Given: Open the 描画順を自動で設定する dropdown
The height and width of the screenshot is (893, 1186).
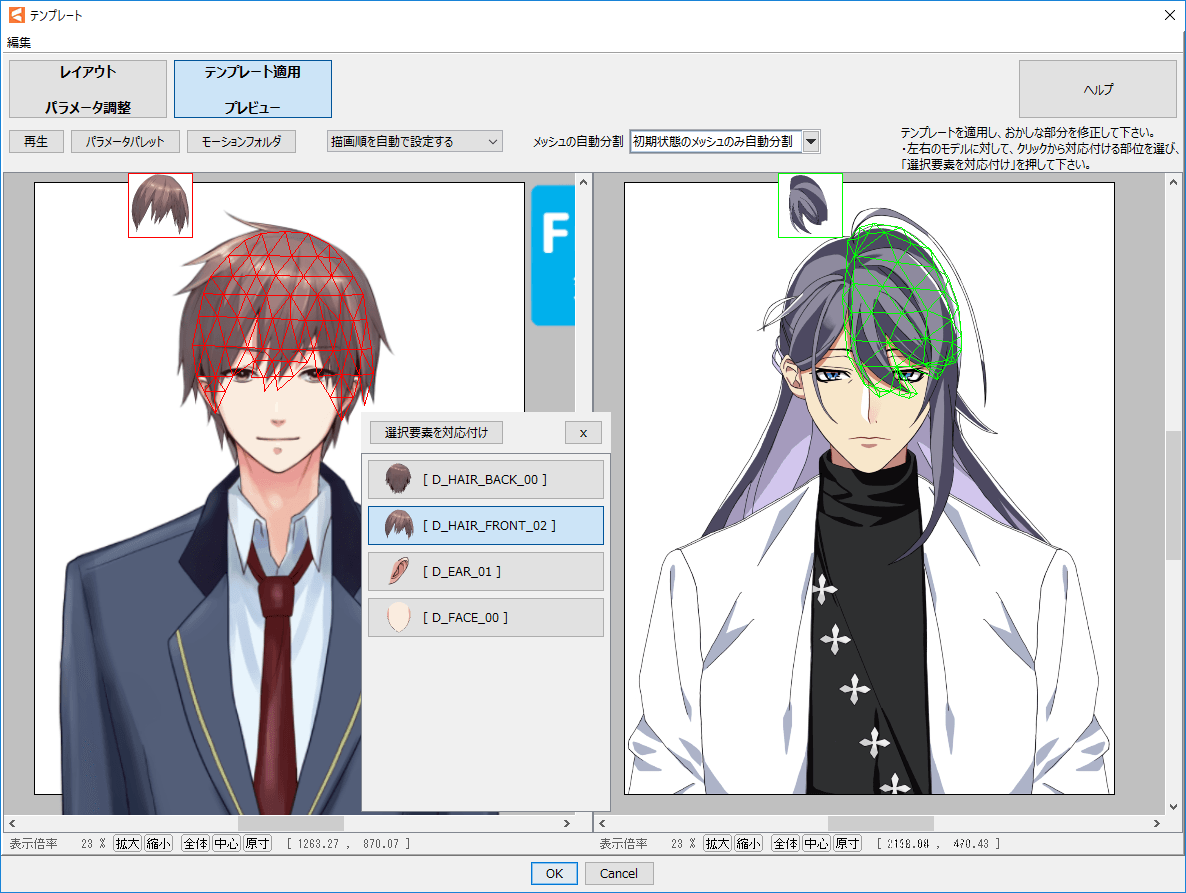Looking at the screenshot, I should [415, 142].
